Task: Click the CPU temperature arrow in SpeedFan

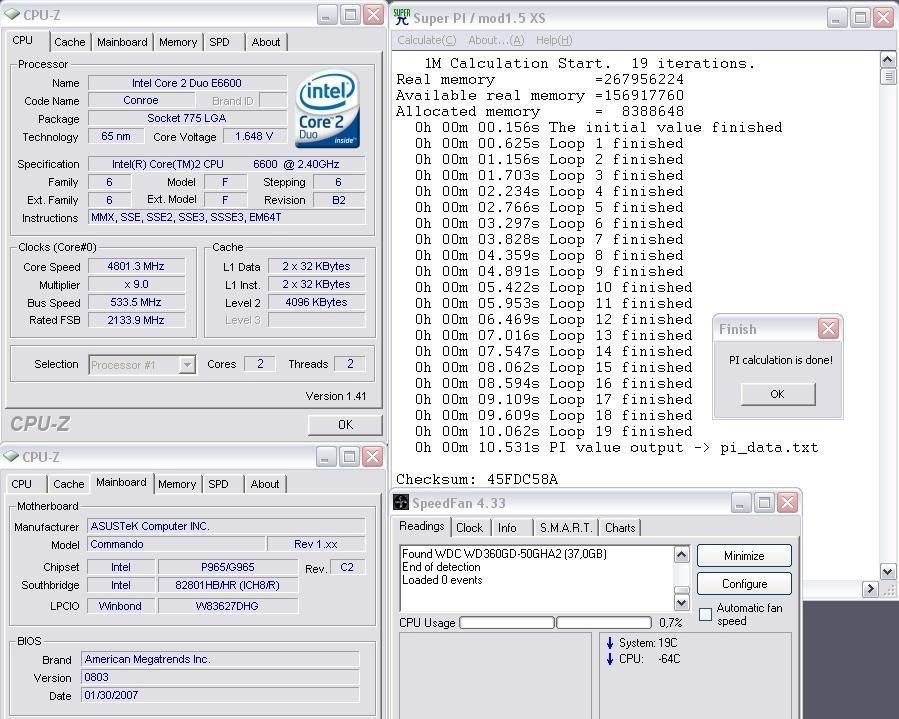Action: click(610, 659)
